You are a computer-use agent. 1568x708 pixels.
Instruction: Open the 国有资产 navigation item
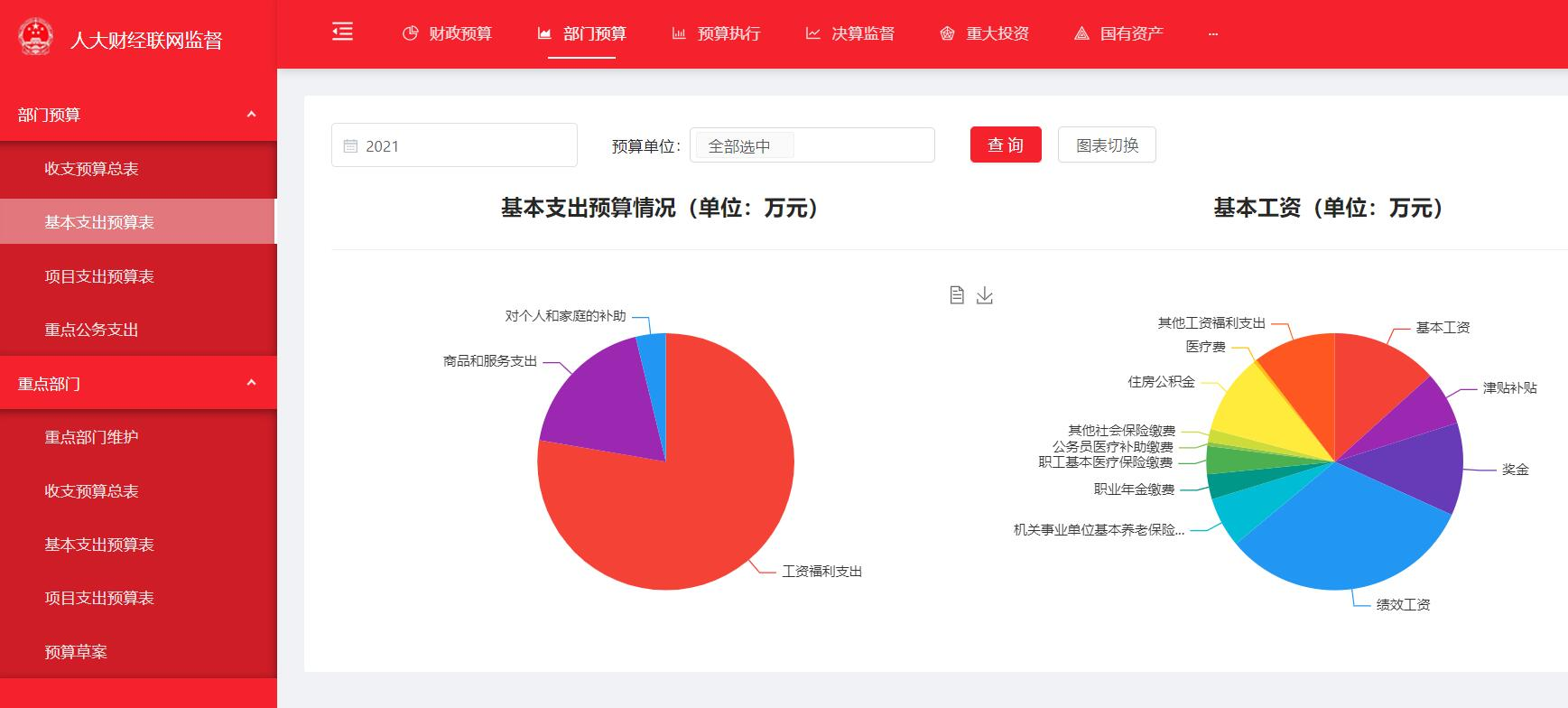tap(1118, 33)
